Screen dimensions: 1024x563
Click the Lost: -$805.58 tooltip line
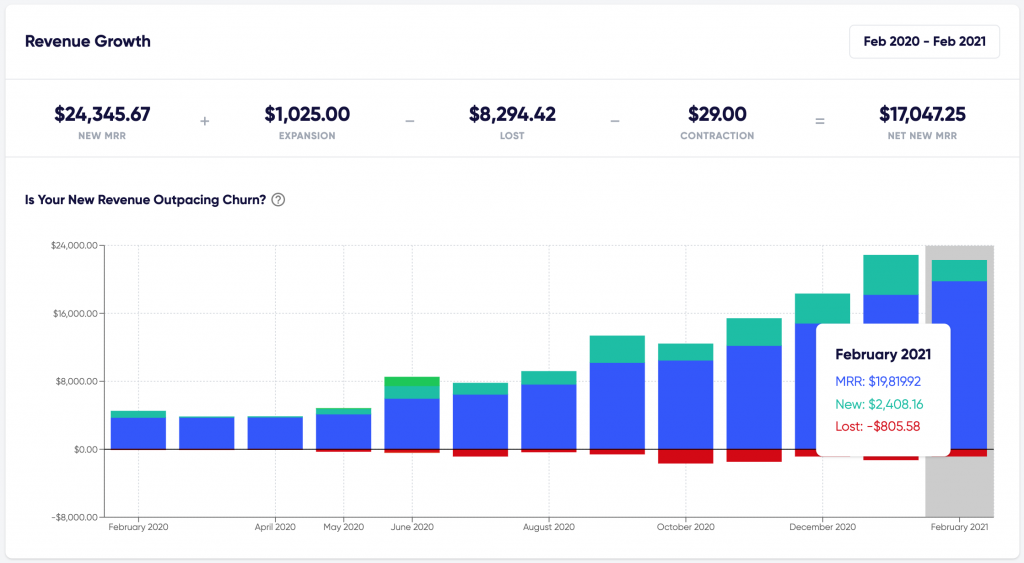(877, 426)
